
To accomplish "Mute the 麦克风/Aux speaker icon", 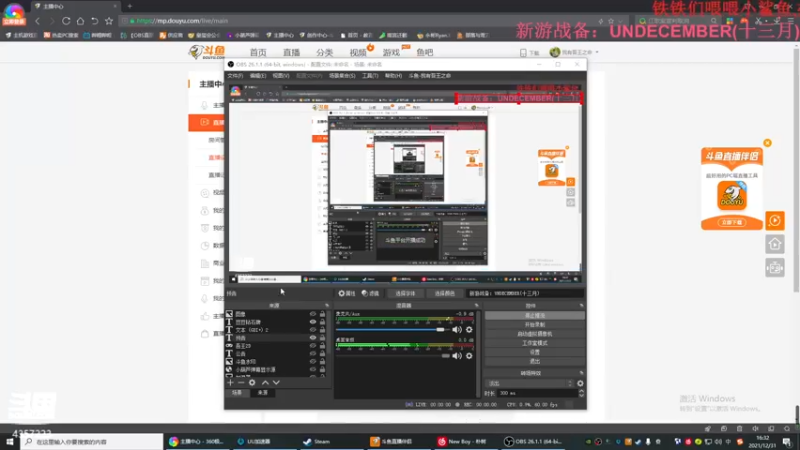I will point(457,330).
